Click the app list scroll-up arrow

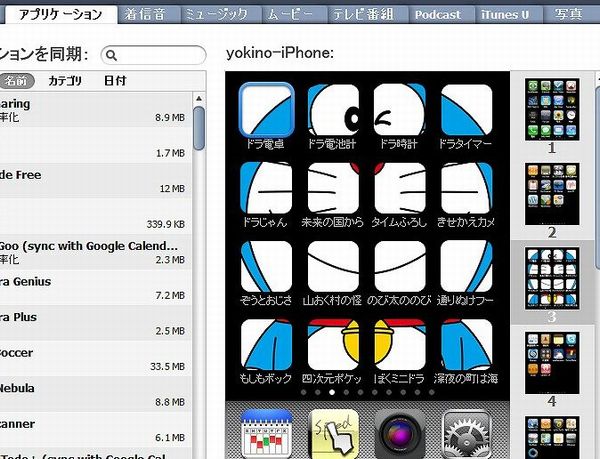(199, 99)
